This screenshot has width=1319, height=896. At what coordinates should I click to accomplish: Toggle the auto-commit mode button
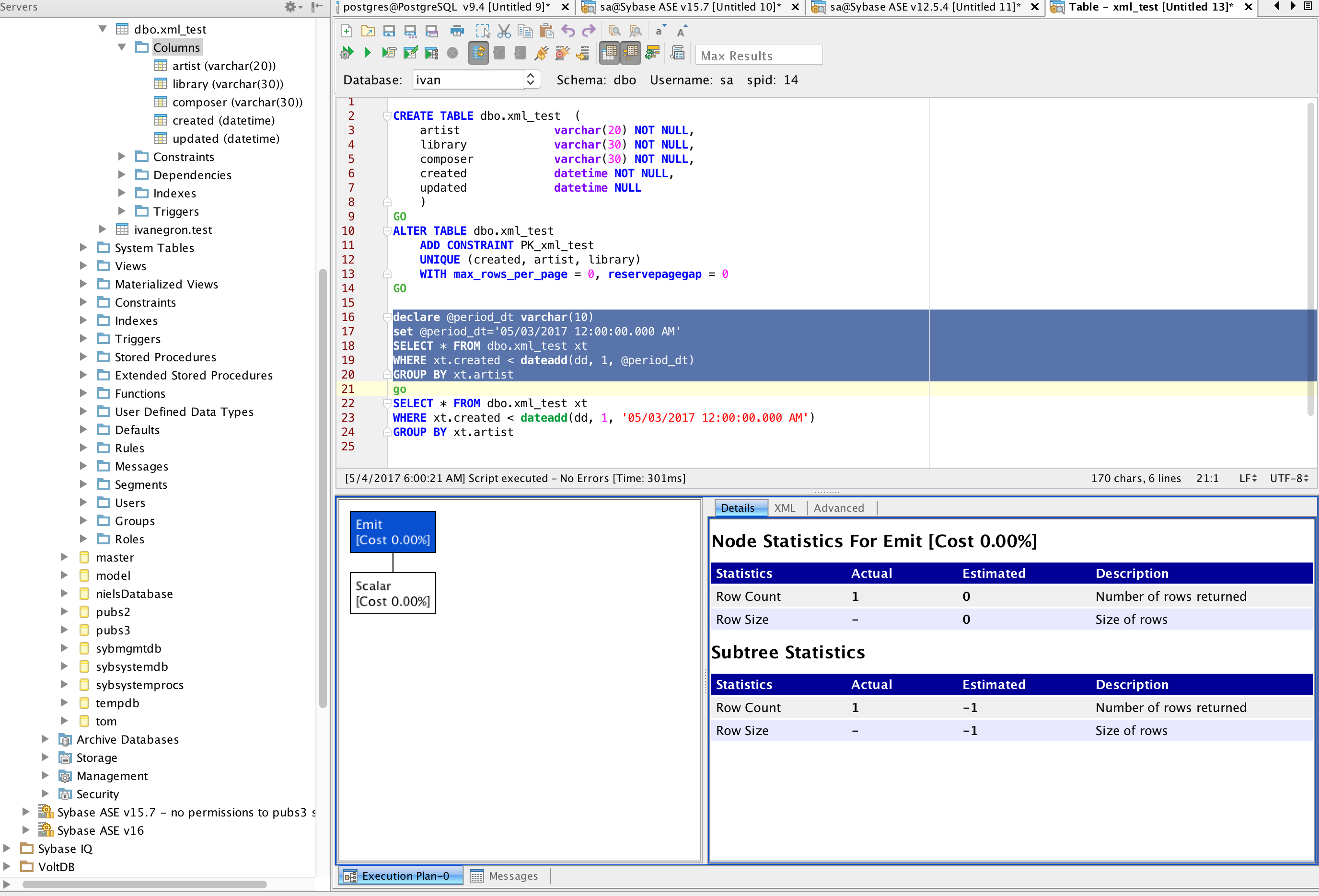pos(478,53)
